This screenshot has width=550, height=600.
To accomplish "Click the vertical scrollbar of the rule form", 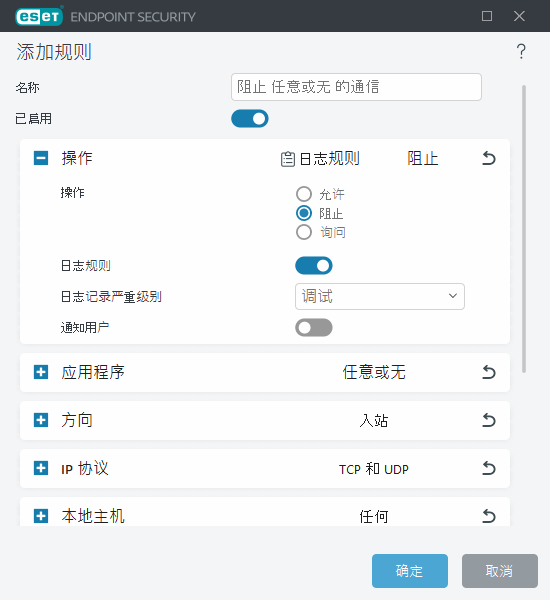I will (x=524, y=229).
